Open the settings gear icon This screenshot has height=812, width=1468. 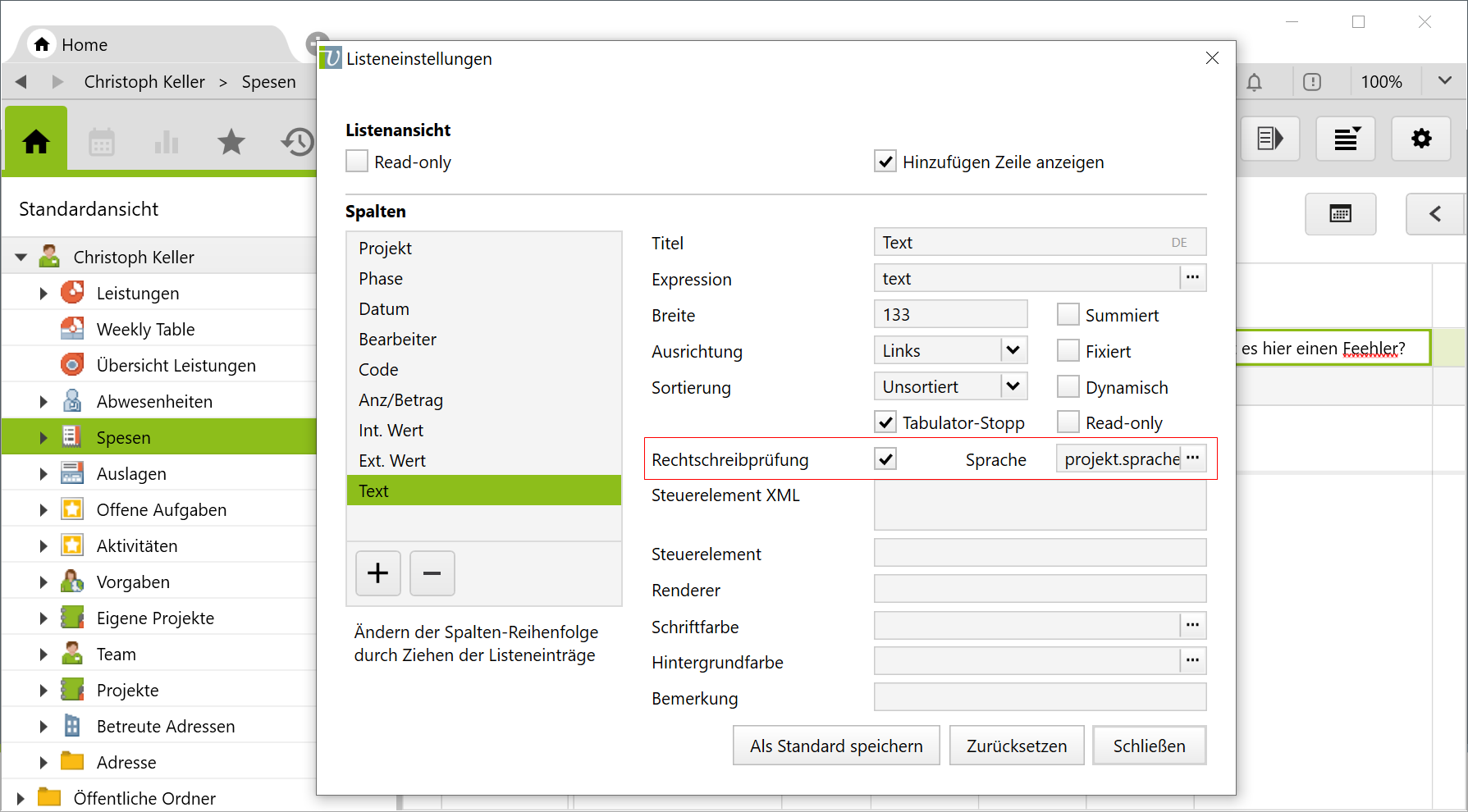pyautogui.click(x=1421, y=139)
